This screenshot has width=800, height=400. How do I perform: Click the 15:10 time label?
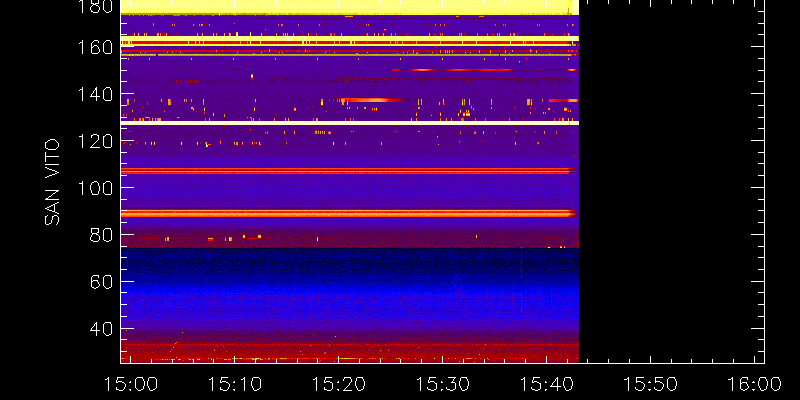pyautogui.click(x=235, y=384)
